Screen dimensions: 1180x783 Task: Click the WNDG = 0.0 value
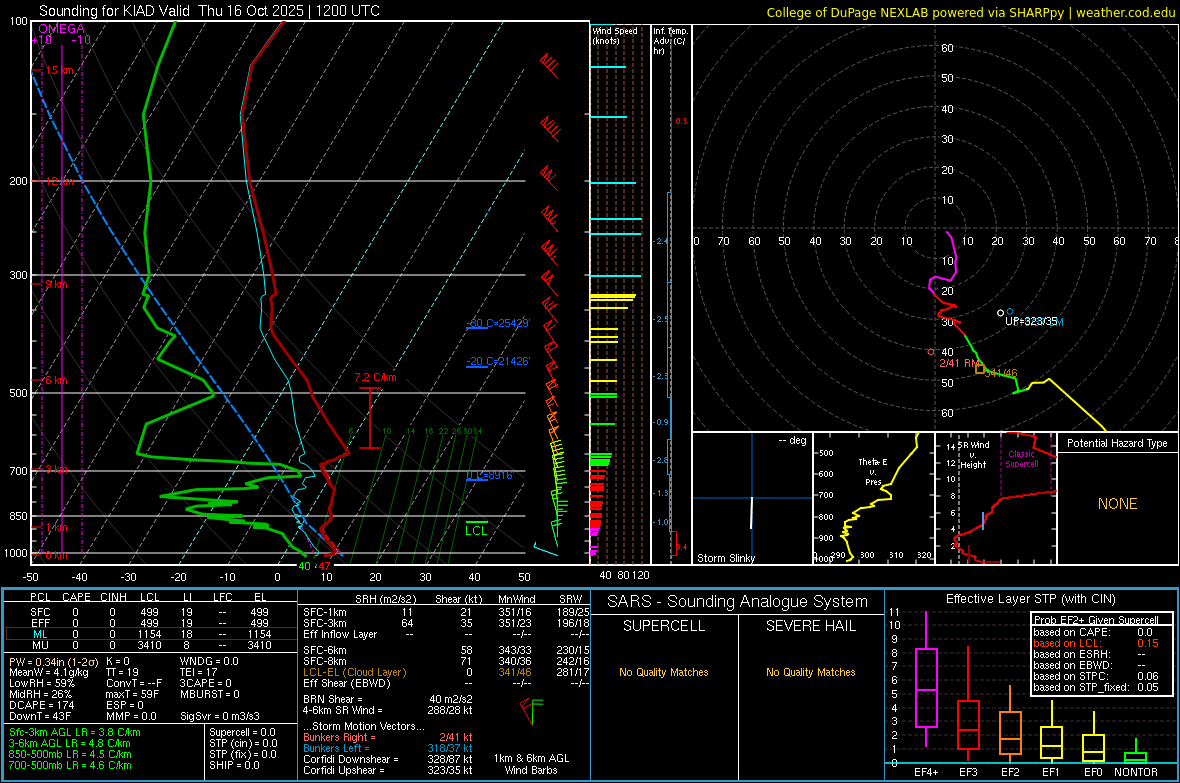tap(209, 661)
